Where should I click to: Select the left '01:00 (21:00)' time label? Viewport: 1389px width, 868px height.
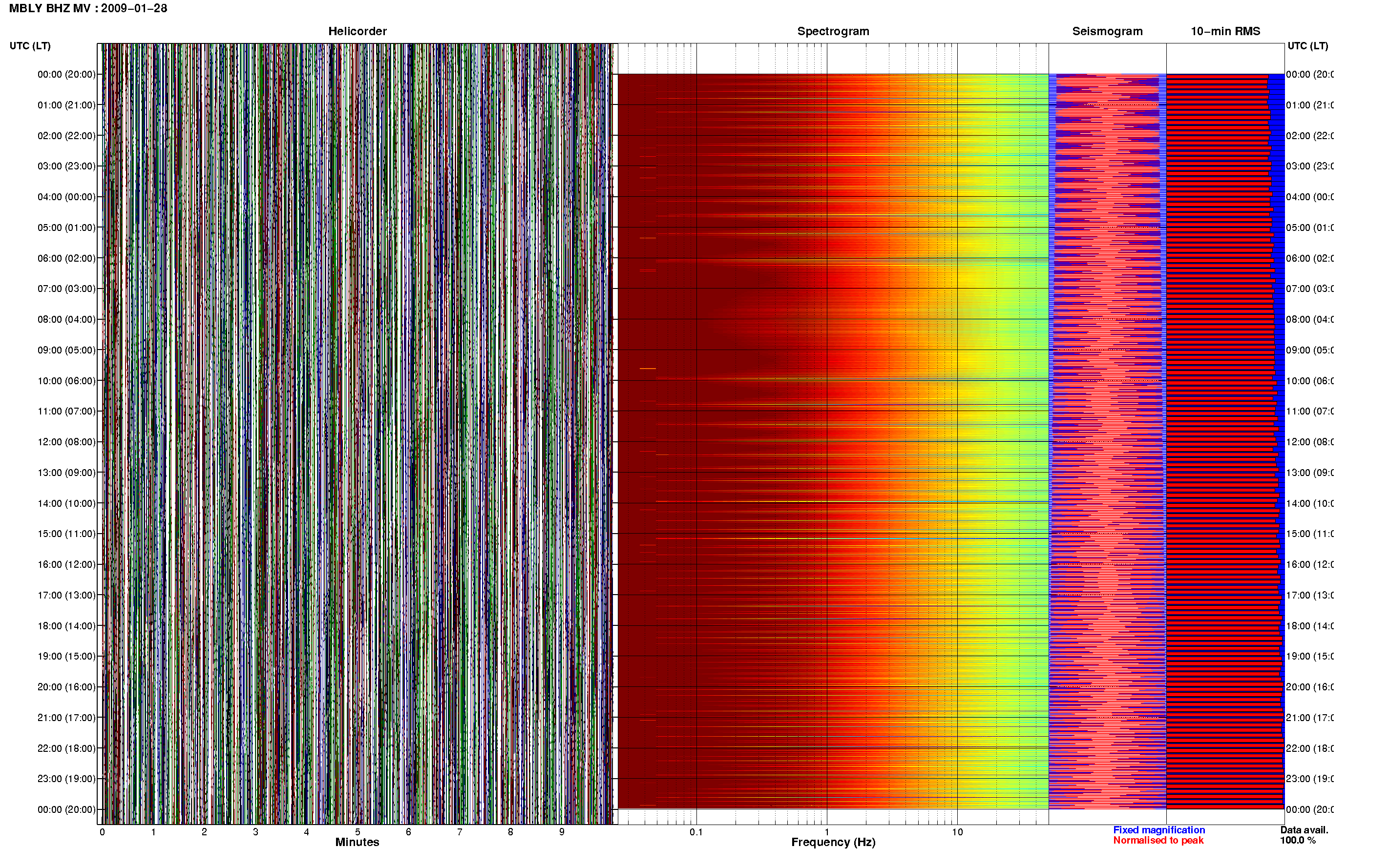(66, 105)
